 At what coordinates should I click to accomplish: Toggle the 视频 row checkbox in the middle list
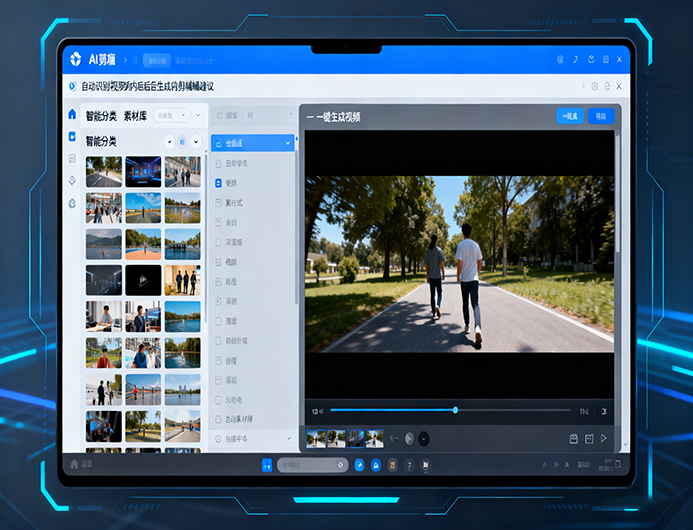coord(218,262)
